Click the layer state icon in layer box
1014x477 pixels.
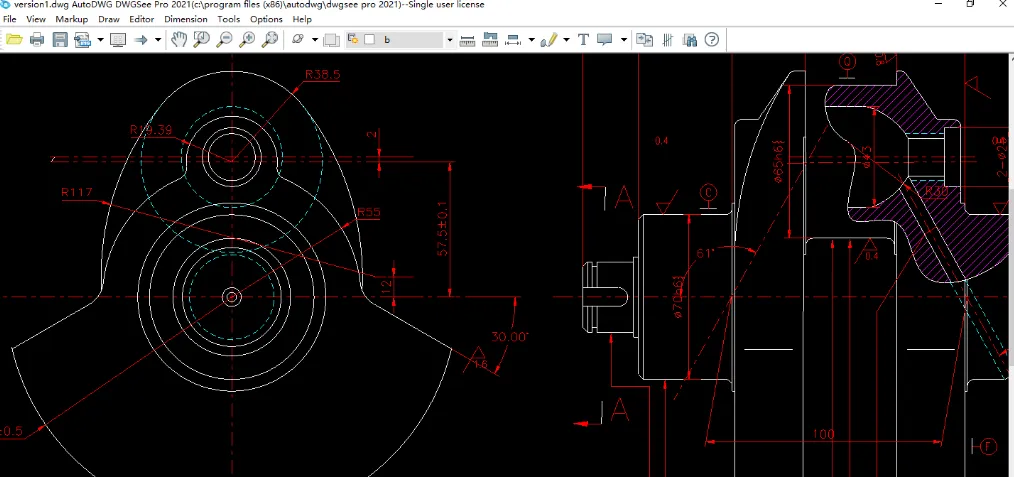coord(354,40)
